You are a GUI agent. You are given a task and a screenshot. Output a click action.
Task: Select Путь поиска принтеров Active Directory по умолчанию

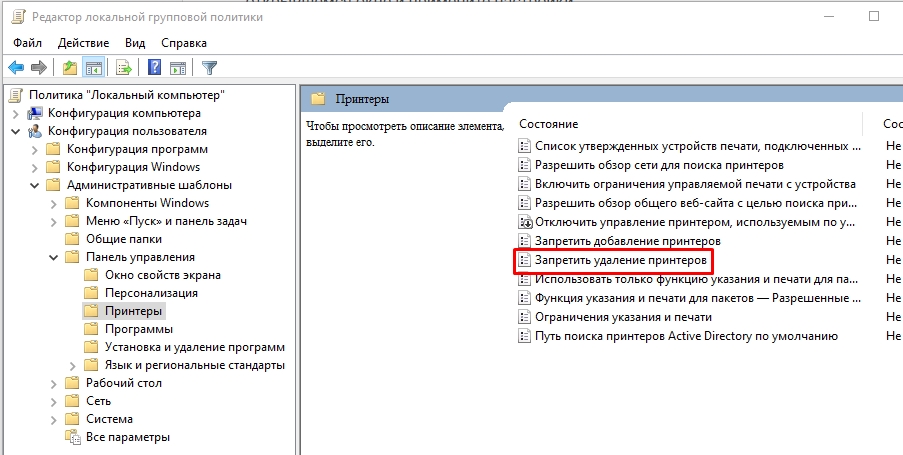click(x=686, y=336)
